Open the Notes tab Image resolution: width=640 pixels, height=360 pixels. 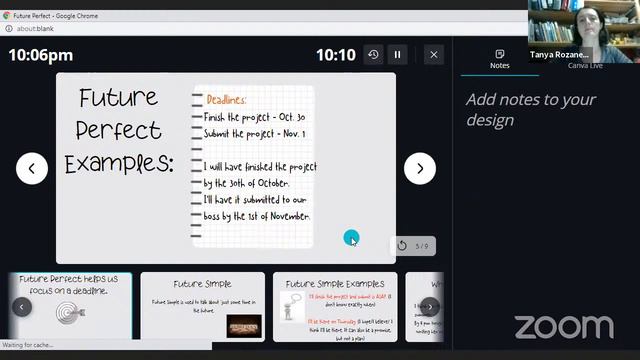coord(500,60)
